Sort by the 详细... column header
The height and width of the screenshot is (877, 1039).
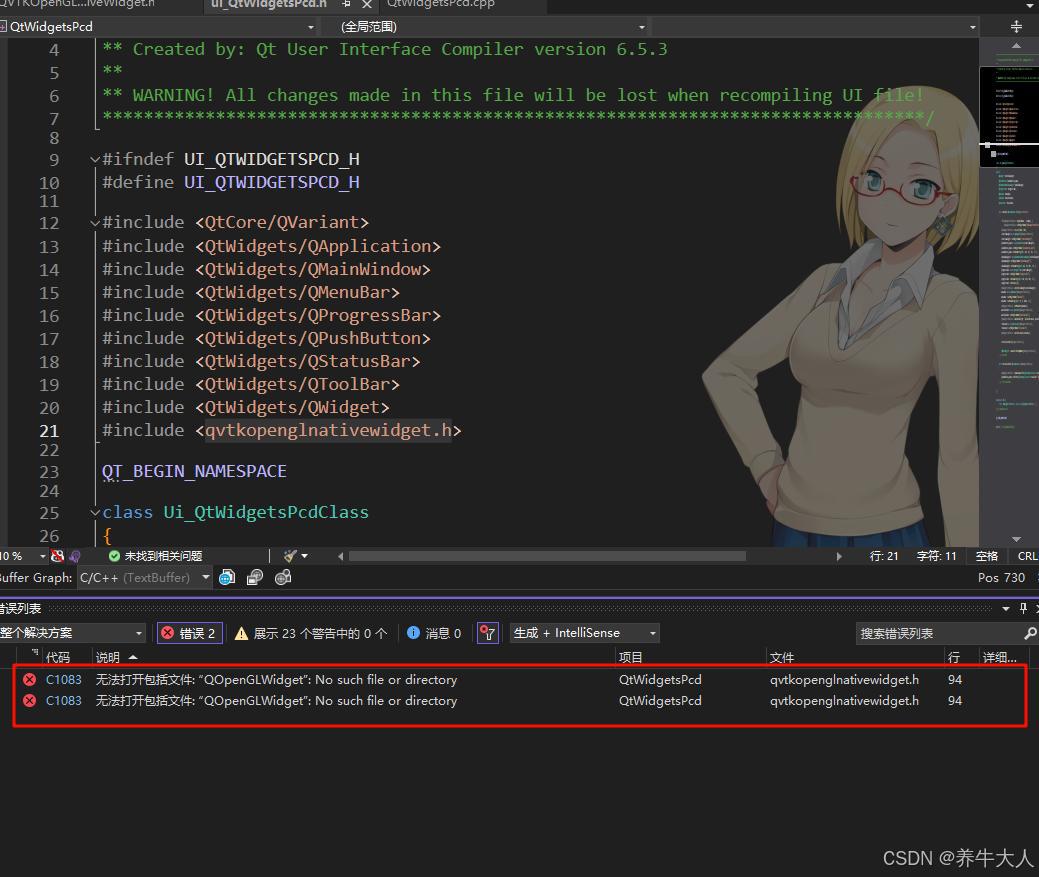[x=999, y=657]
